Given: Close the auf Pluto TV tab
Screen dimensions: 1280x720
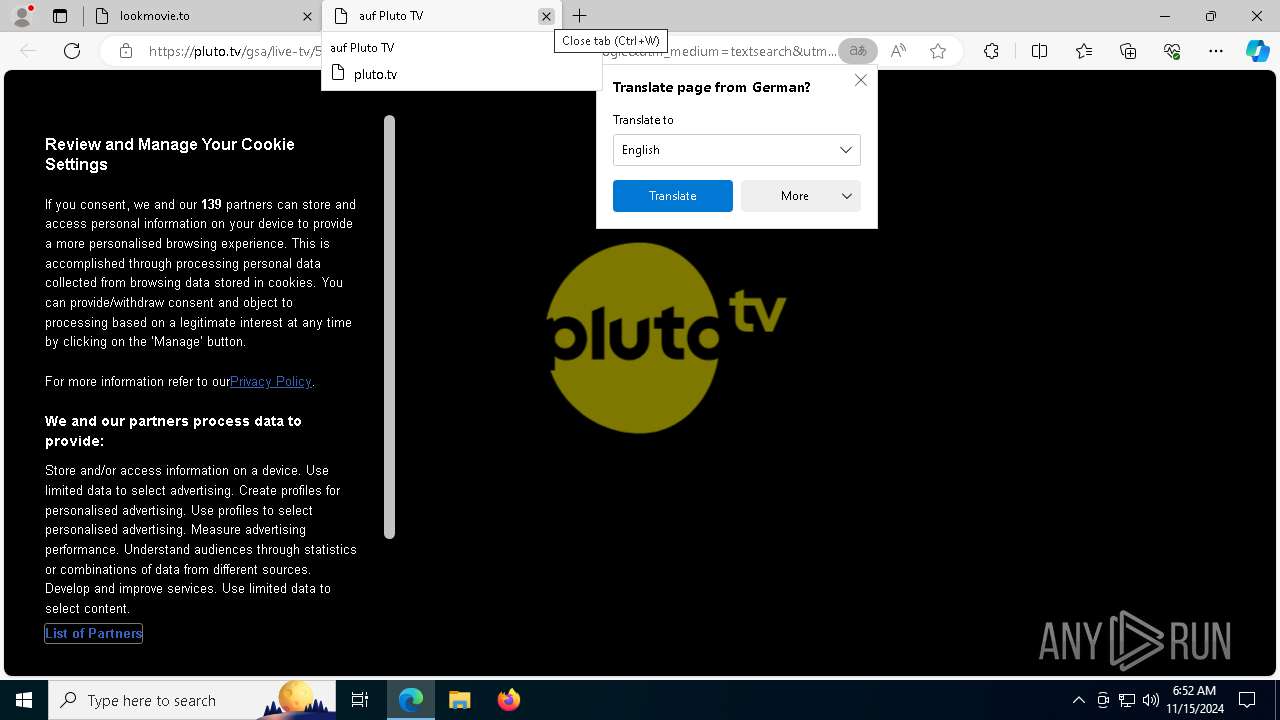Looking at the screenshot, I should pyautogui.click(x=546, y=16).
